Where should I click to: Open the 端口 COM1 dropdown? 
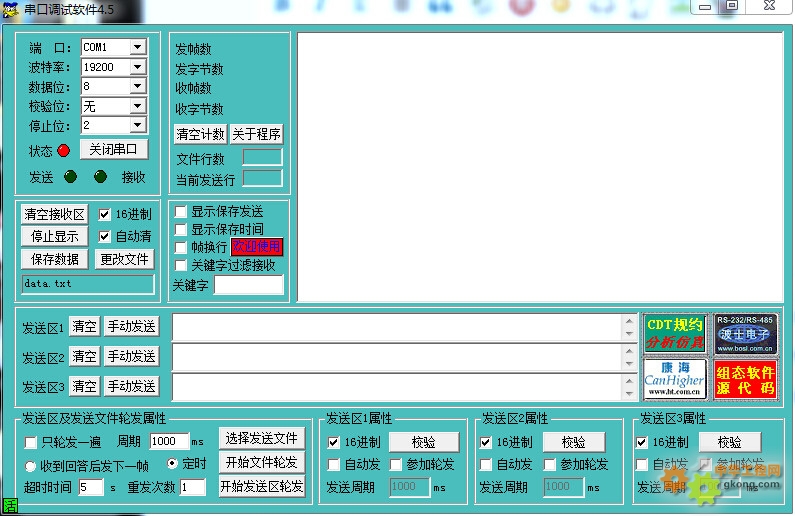[x=137, y=47]
